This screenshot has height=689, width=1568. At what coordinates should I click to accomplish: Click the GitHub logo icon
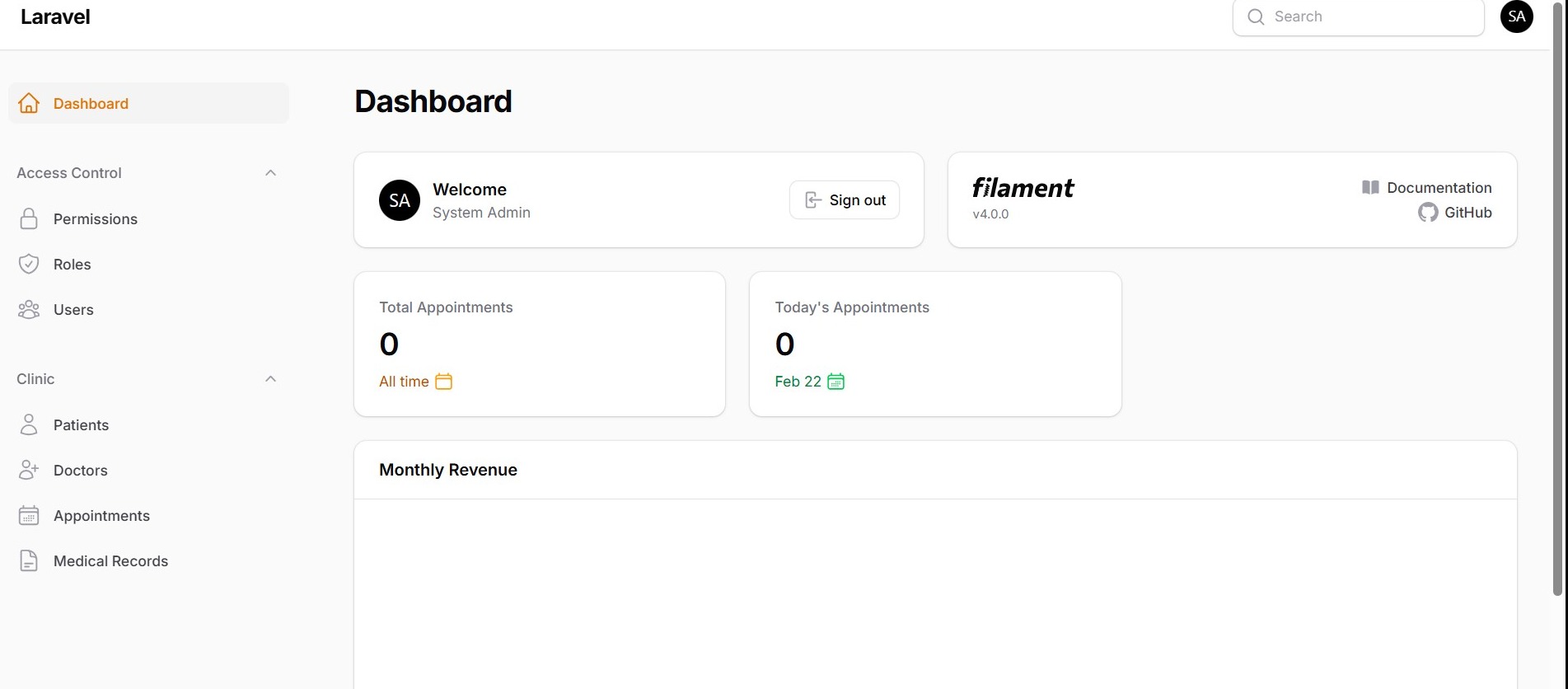(x=1428, y=213)
